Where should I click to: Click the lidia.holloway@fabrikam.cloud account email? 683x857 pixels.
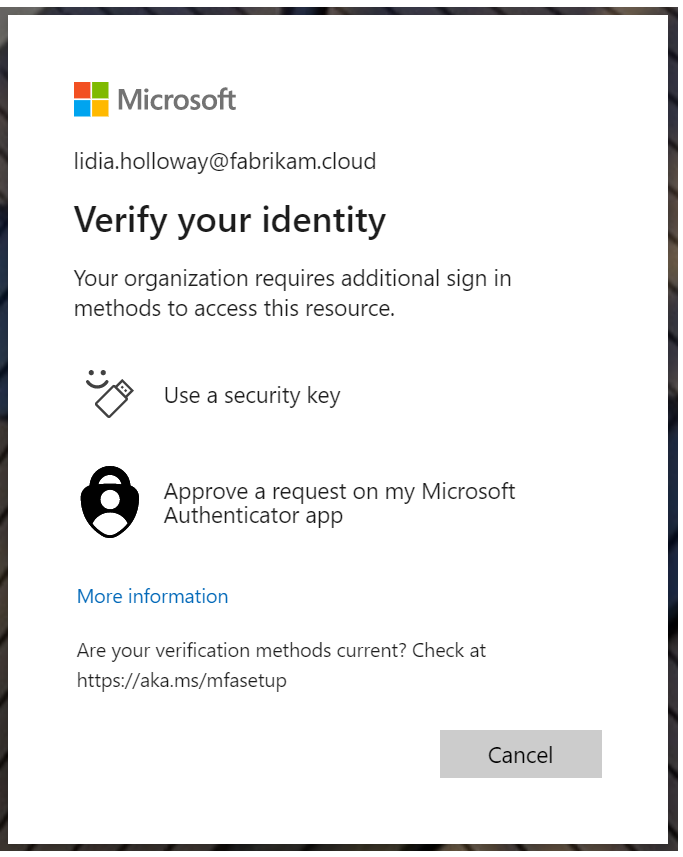(x=225, y=161)
